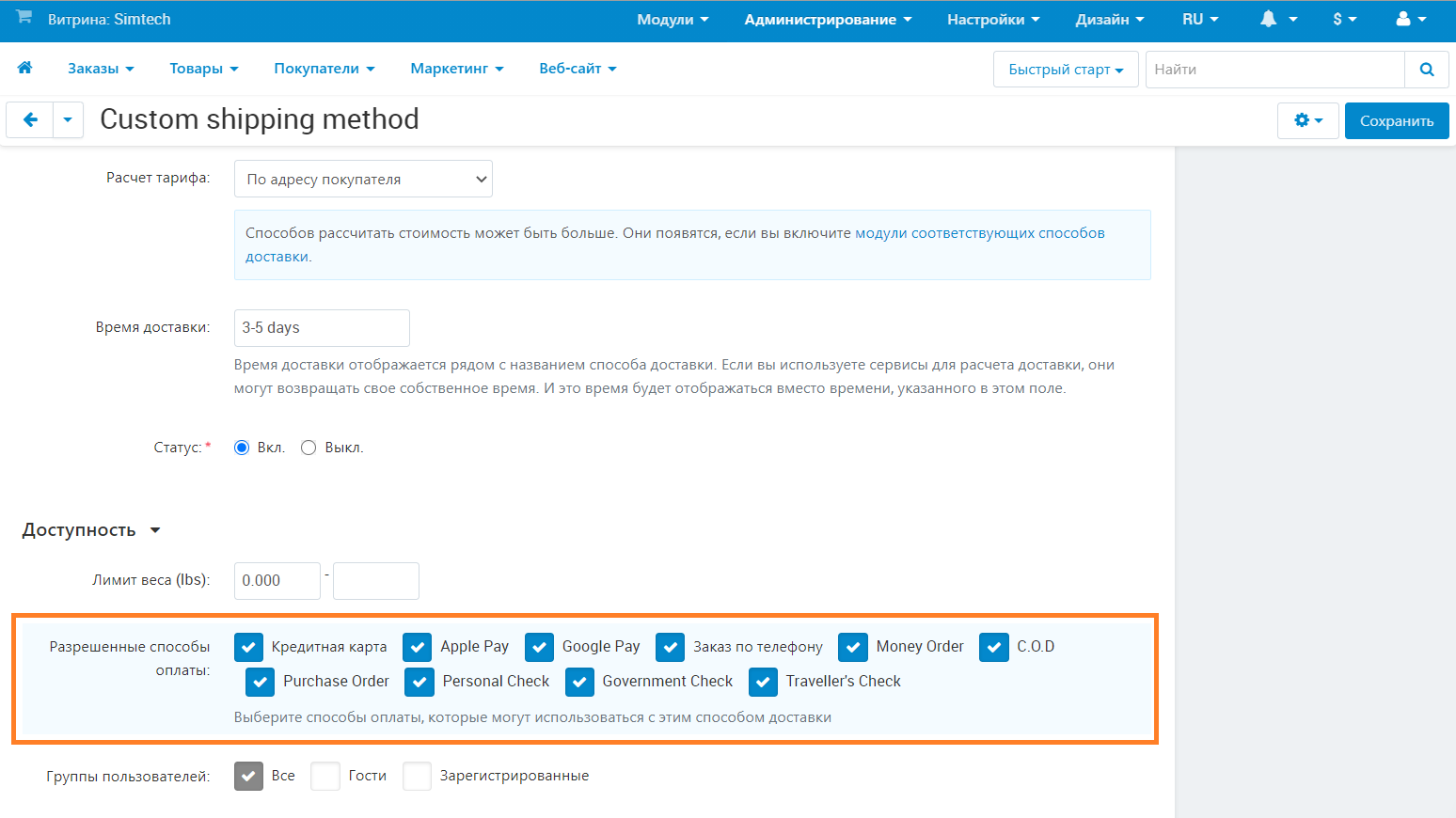Open the Заказы menu

[101, 69]
